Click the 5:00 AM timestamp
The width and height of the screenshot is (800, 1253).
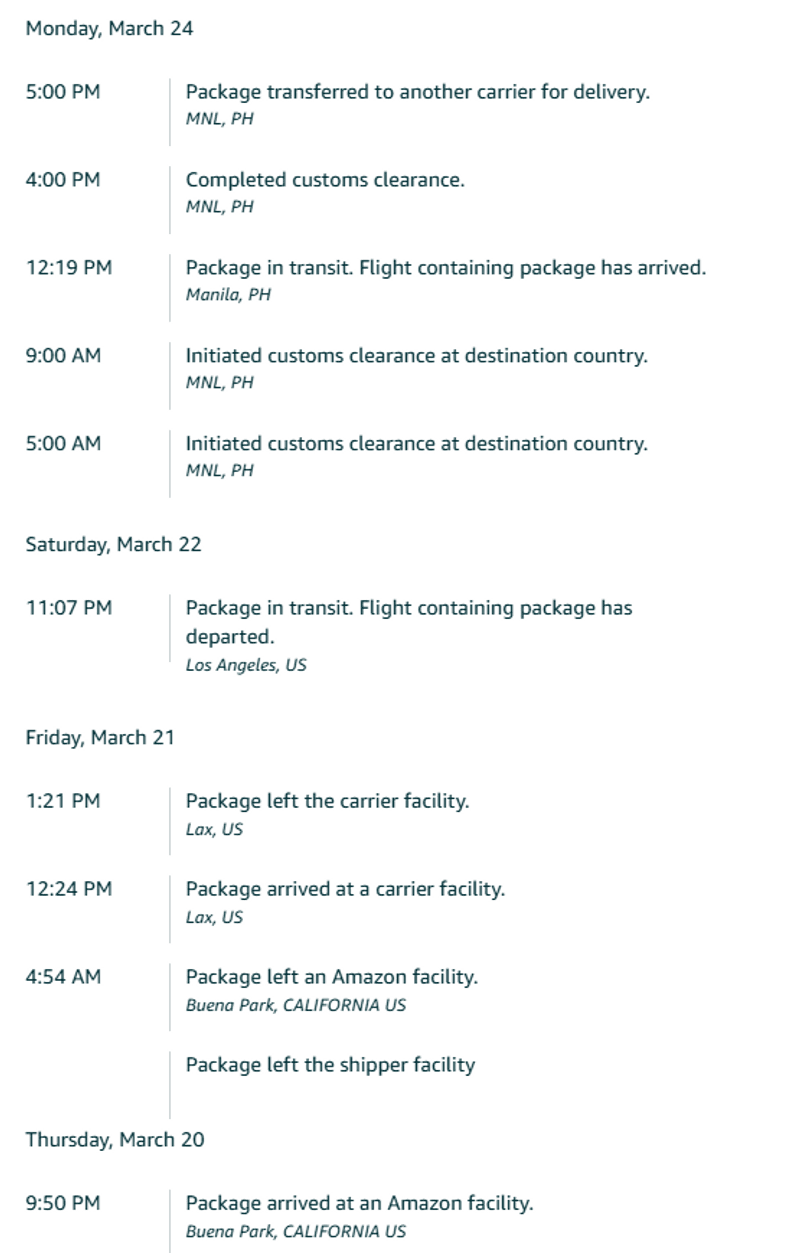[63, 444]
